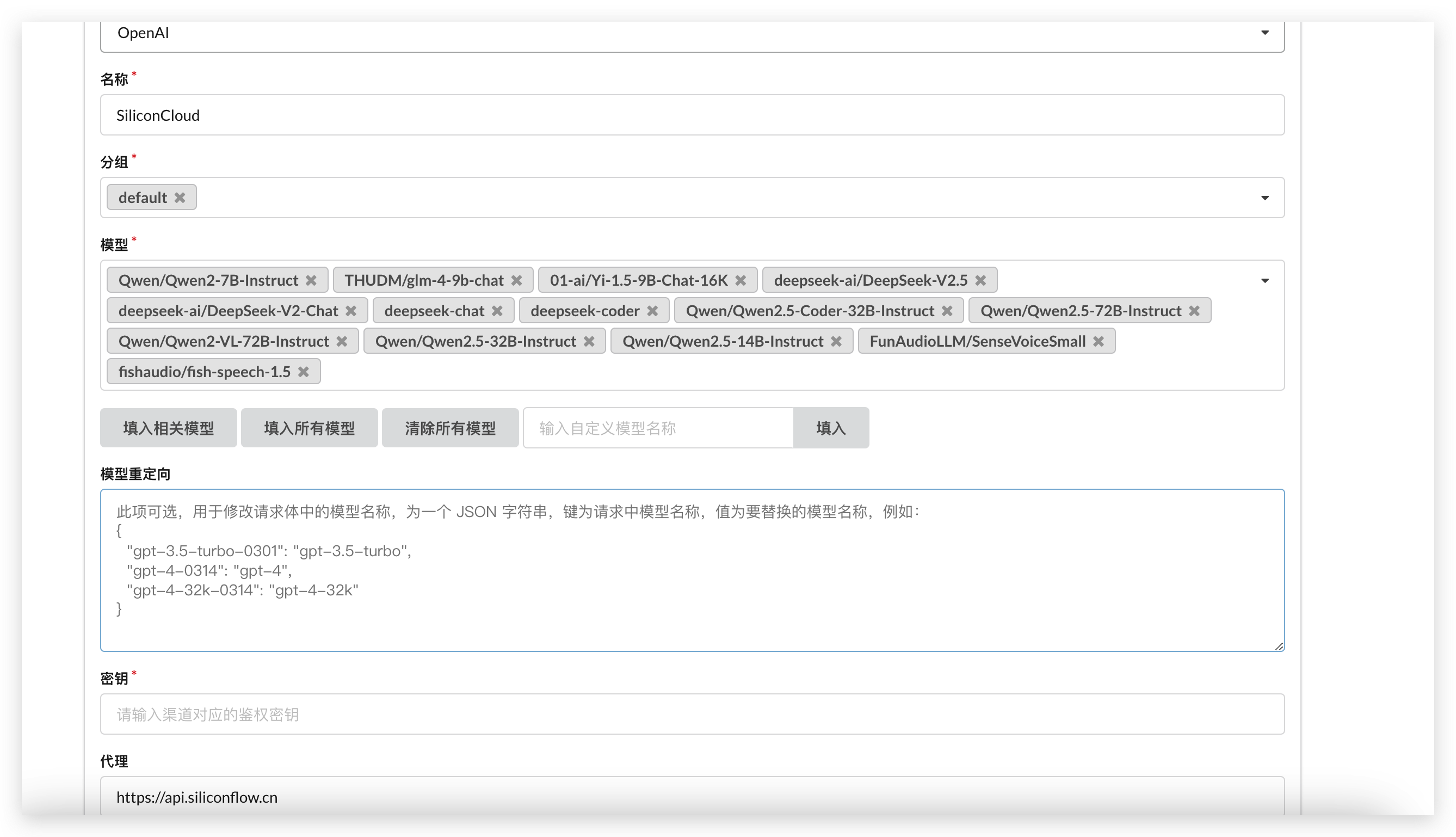
Task: Remove the deepseek-chat model tag
Action: (497, 311)
